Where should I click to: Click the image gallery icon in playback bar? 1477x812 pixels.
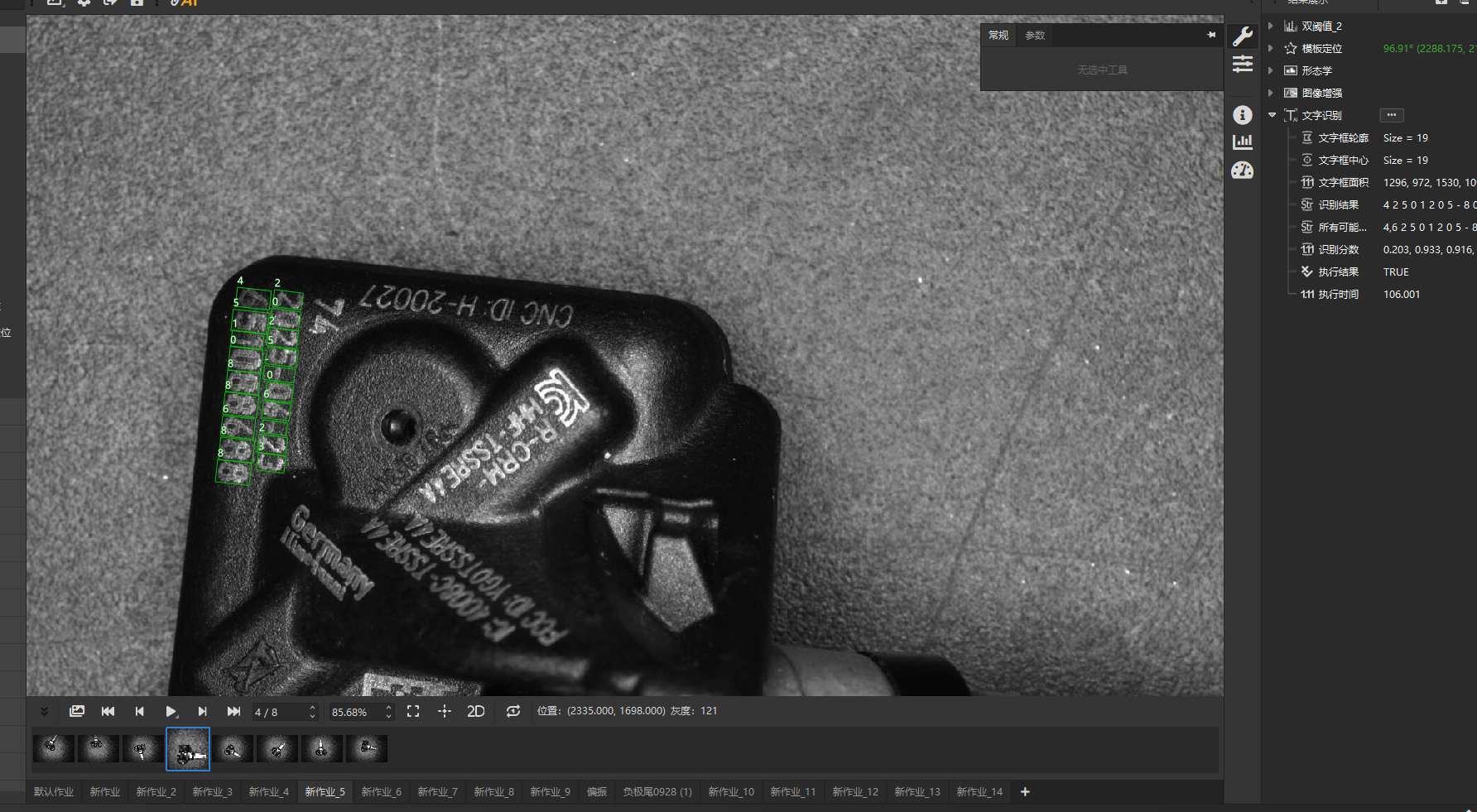pos(77,712)
